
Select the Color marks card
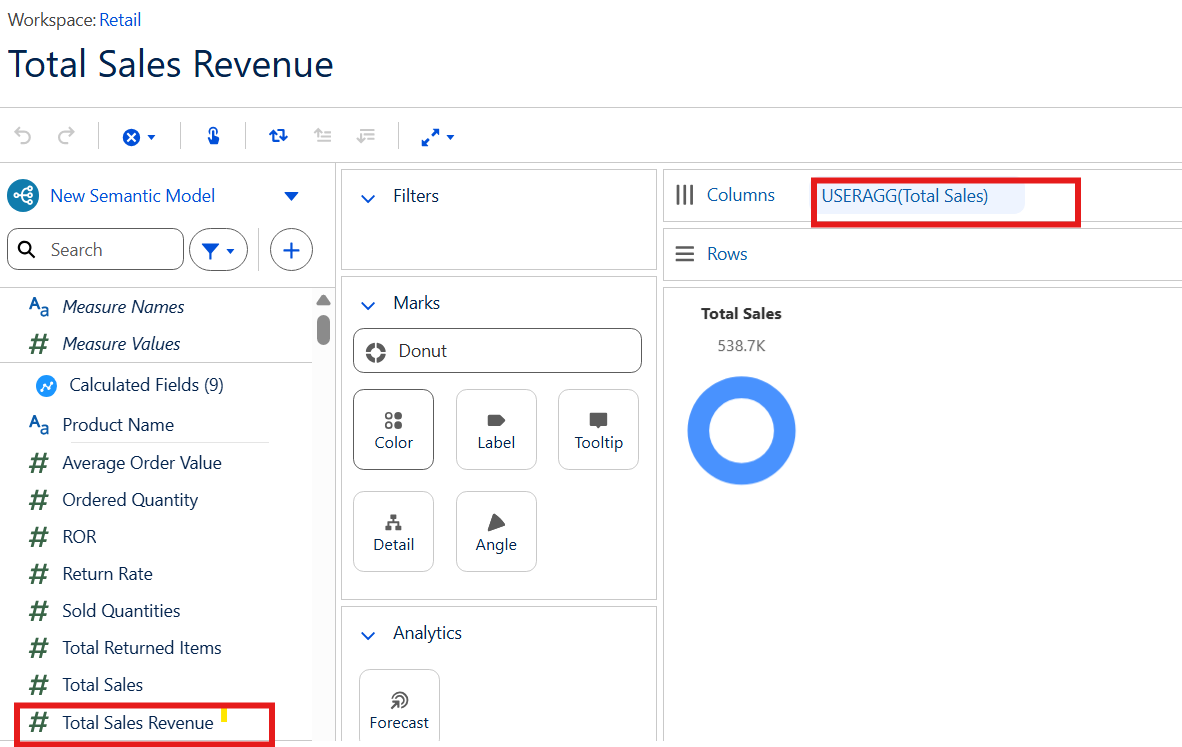pyautogui.click(x=393, y=429)
